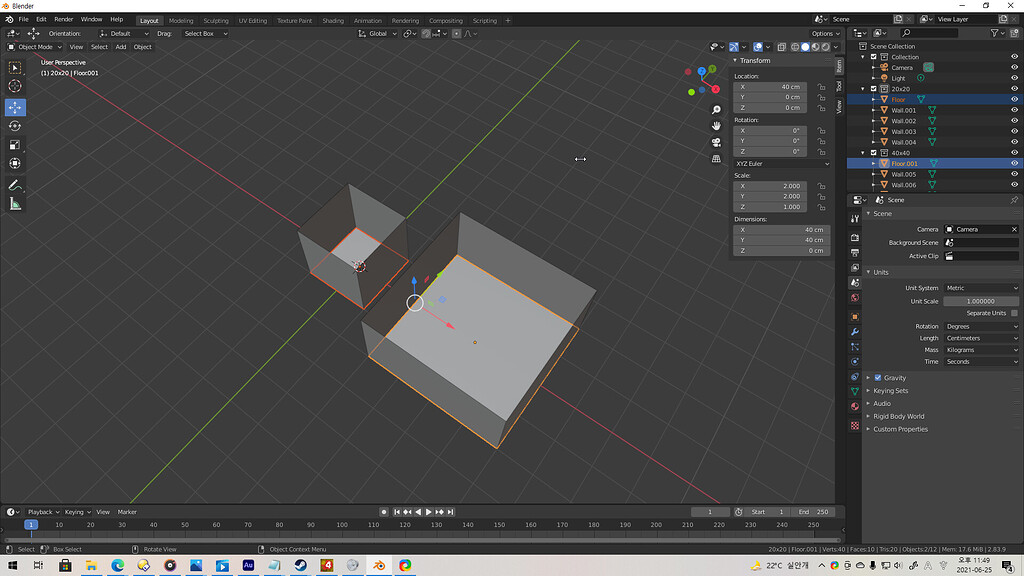Click the Location X value field
Screen dimensions: 1024x576
click(x=771, y=87)
